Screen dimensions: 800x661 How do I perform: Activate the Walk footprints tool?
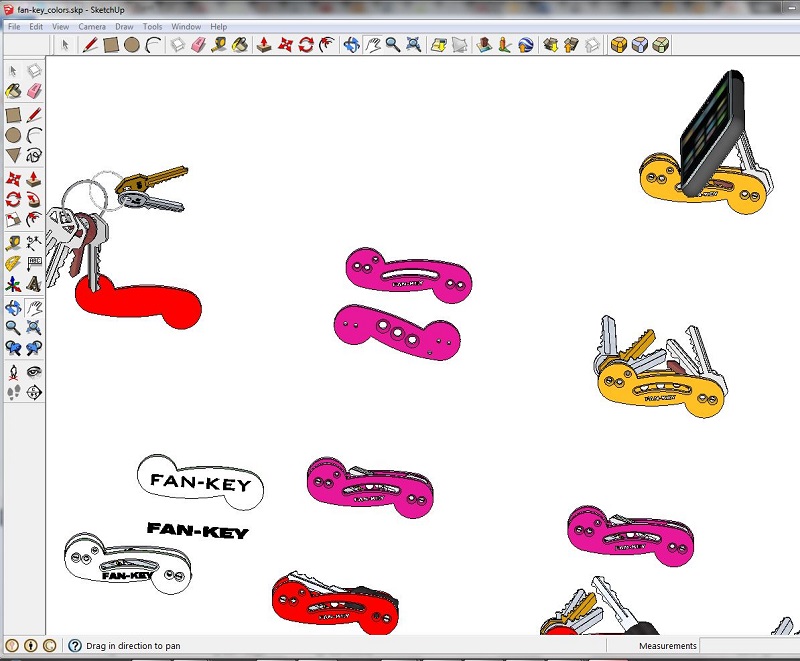pyautogui.click(x=13, y=393)
